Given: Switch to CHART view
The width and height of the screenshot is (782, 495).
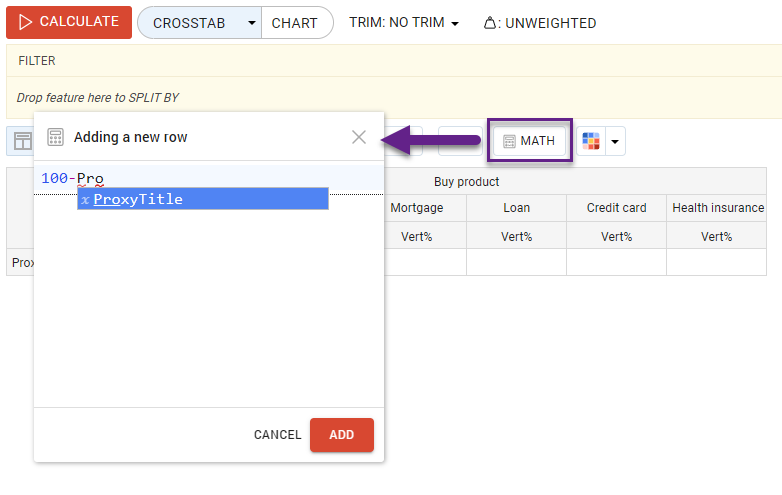Looking at the screenshot, I should 295,23.
